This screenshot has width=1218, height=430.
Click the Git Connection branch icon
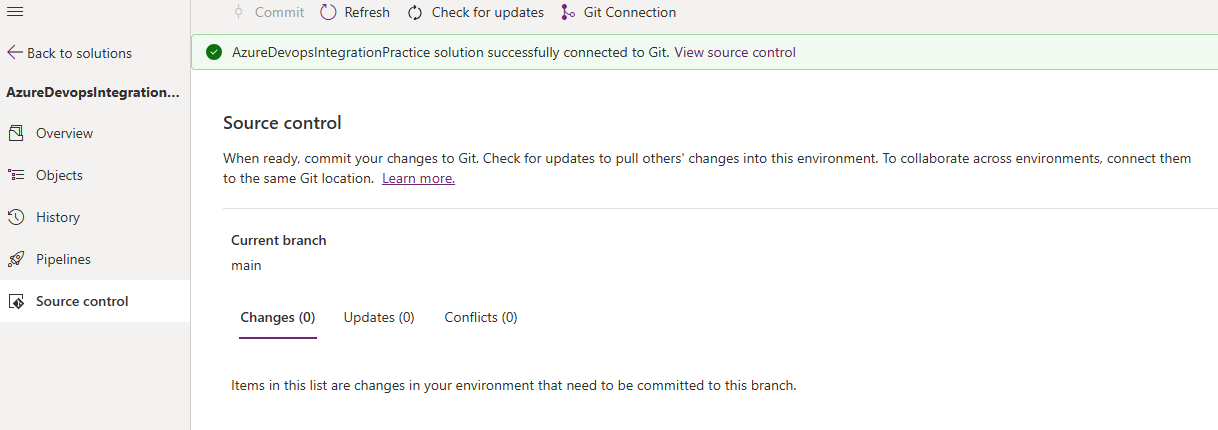click(568, 13)
